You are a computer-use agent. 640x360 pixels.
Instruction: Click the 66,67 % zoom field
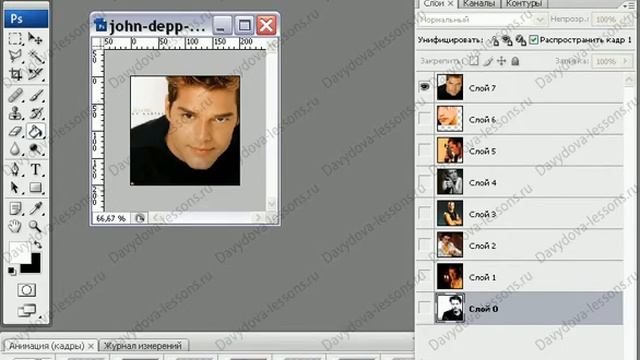(111, 218)
